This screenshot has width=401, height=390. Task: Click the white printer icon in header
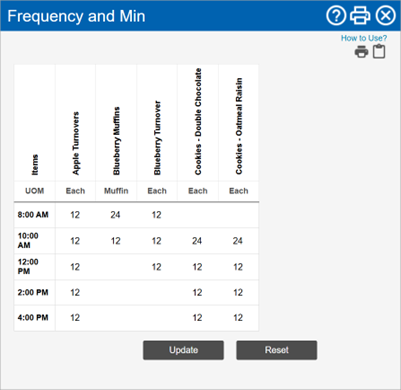[360, 16]
